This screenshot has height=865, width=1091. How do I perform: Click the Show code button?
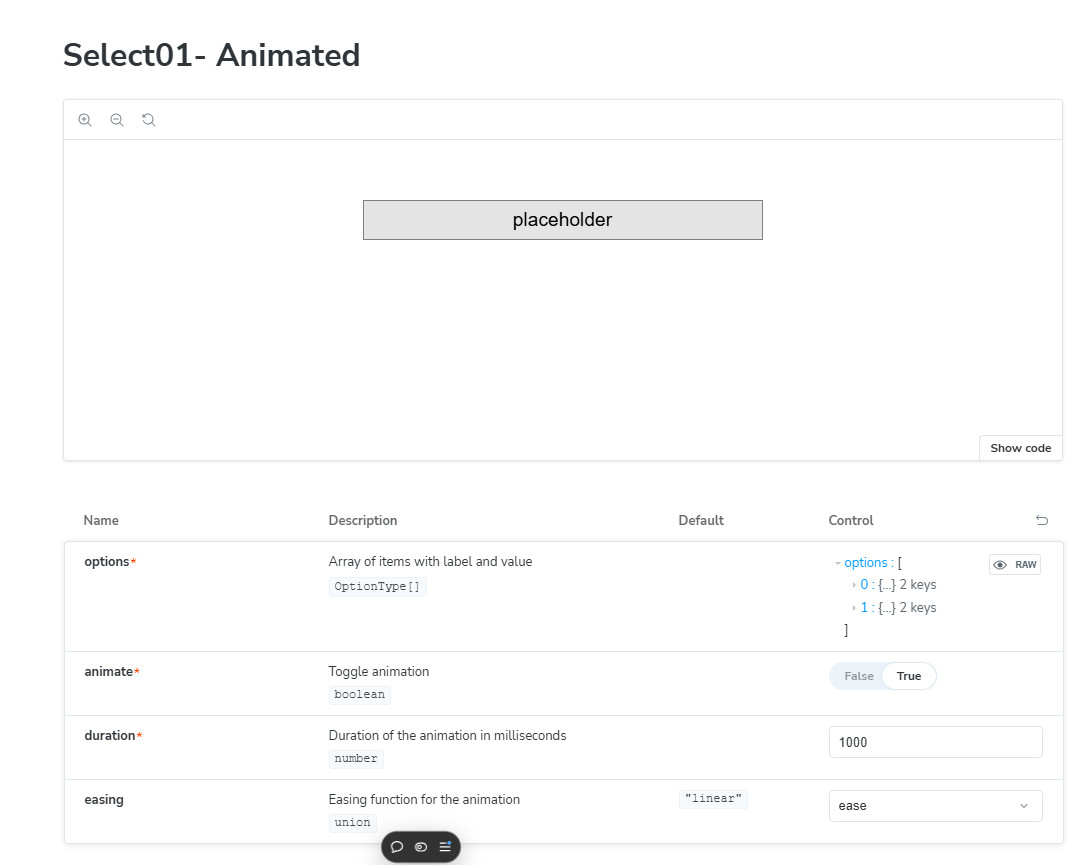[x=1020, y=448]
